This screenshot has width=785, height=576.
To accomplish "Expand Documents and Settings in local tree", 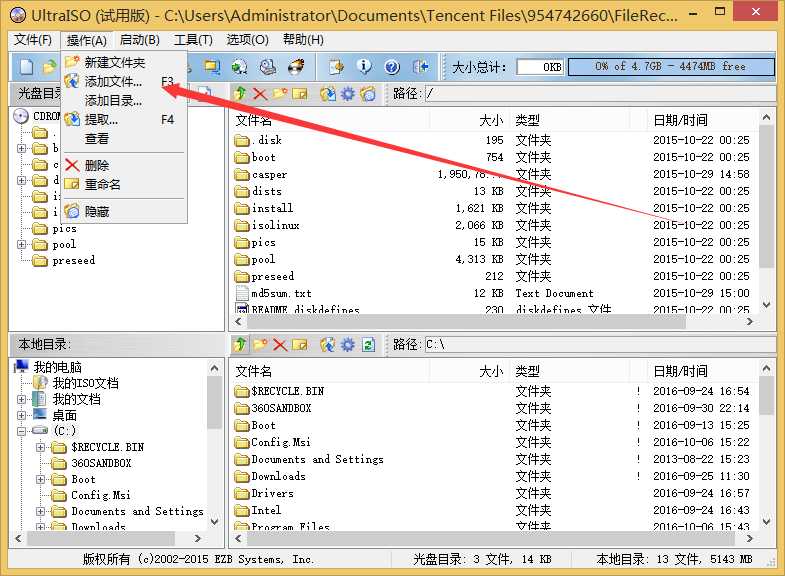I will (x=41, y=511).
